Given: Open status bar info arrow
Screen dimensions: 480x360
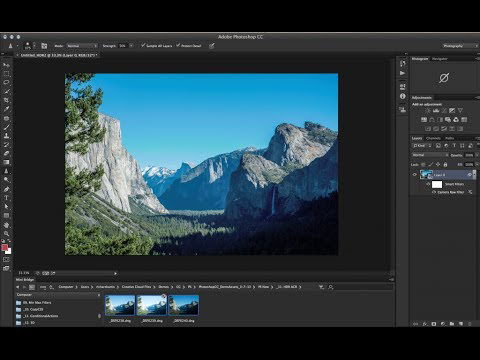Looking at the screenshot, I should click(x=116, y=273).
